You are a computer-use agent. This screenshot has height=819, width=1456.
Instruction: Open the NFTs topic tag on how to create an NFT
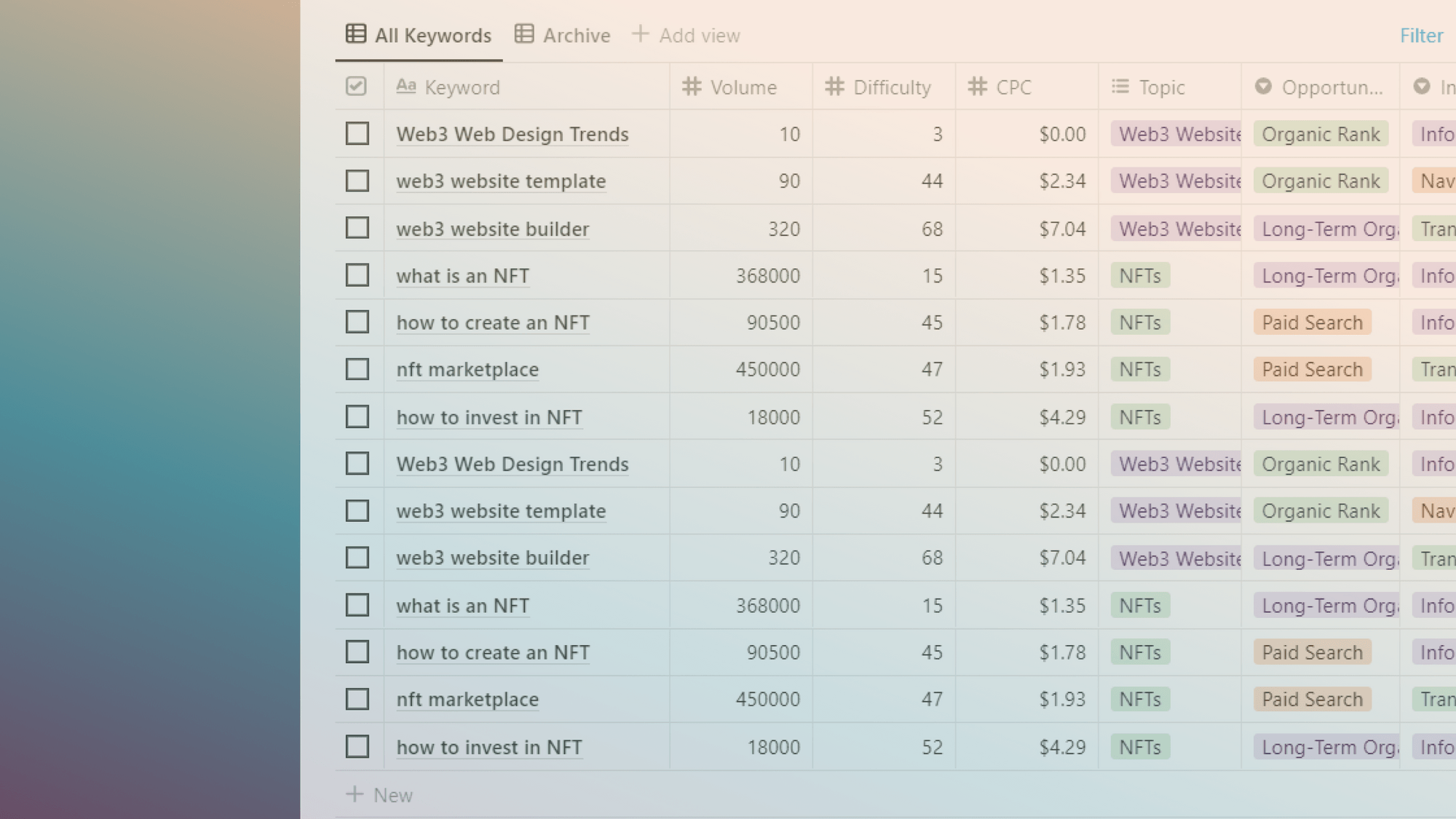[1139, 322]
